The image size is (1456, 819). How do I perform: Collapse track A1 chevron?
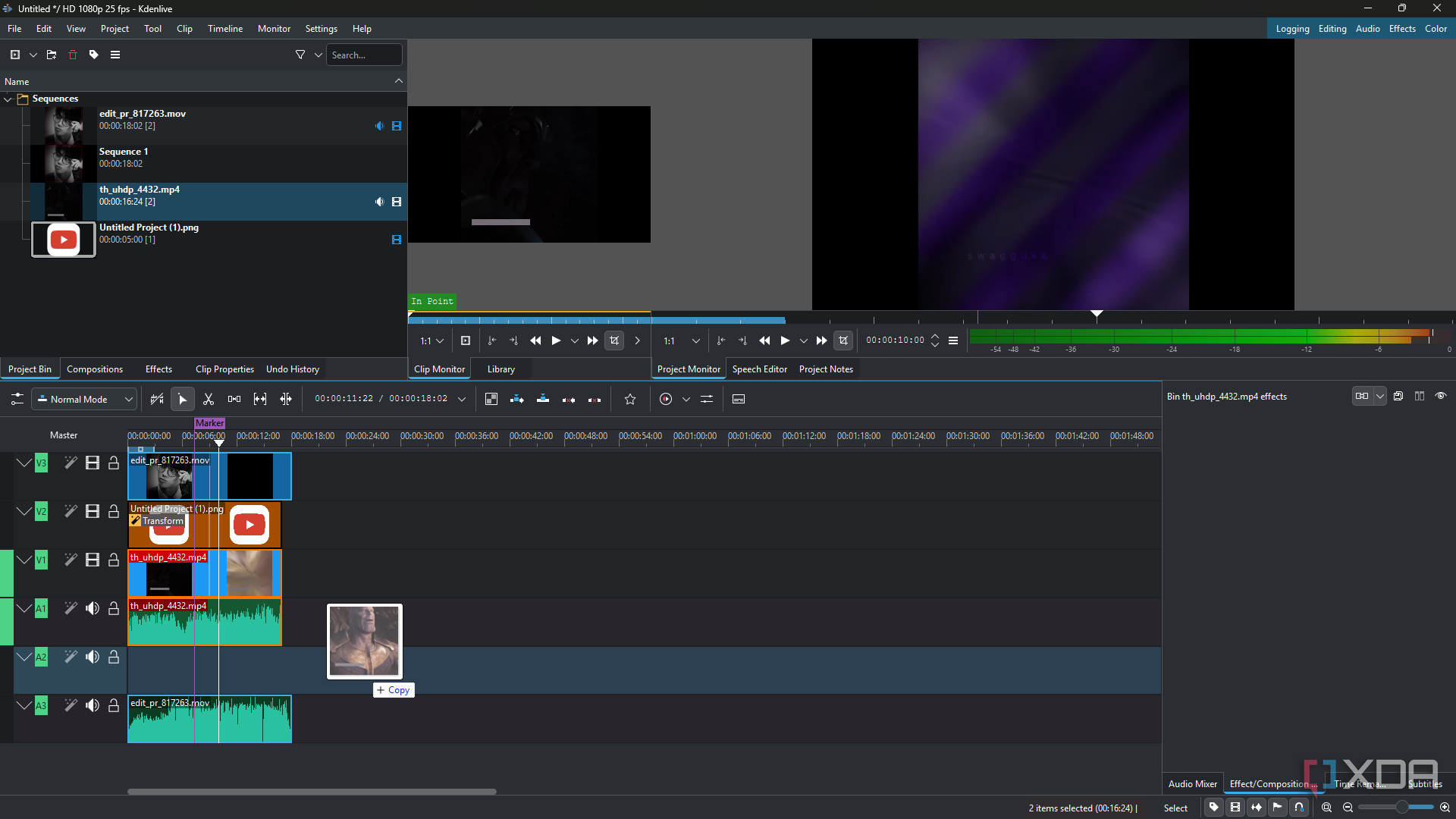(24, 608)
